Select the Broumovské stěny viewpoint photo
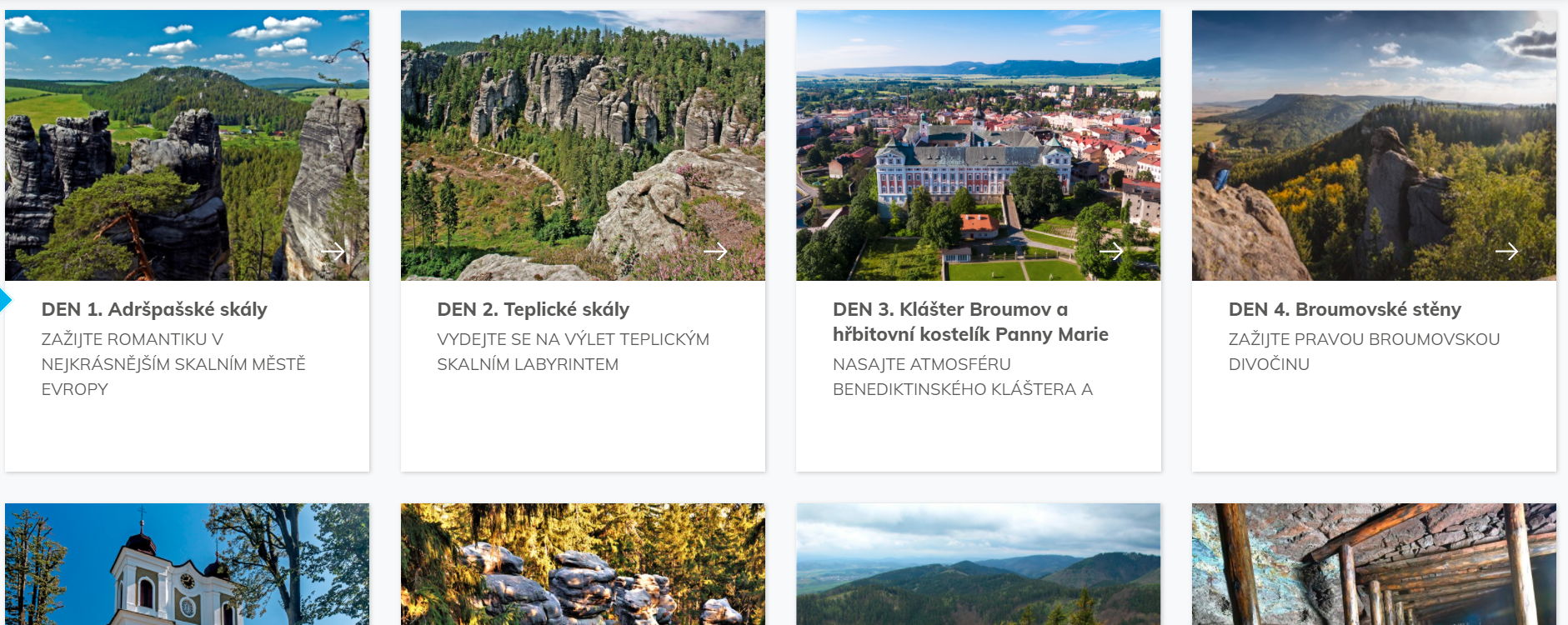 pos(1374,145)
